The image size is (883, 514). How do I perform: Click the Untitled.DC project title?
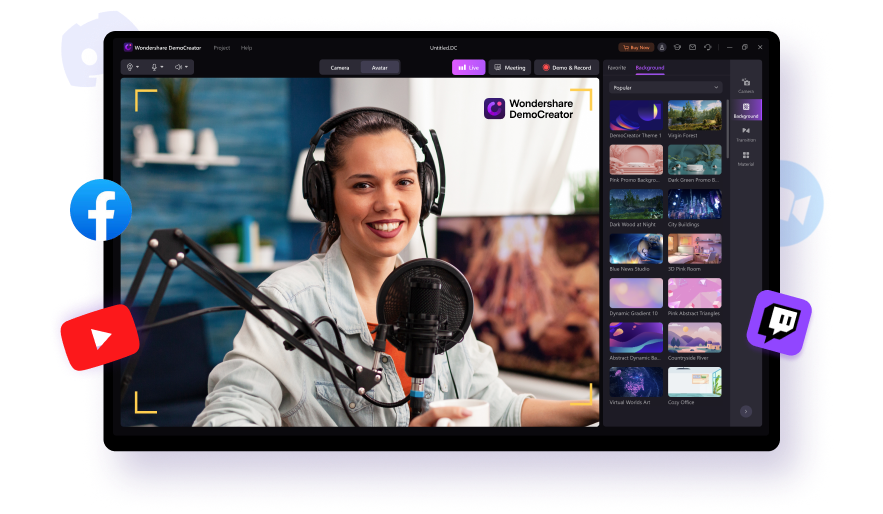(x=443, y=48)
